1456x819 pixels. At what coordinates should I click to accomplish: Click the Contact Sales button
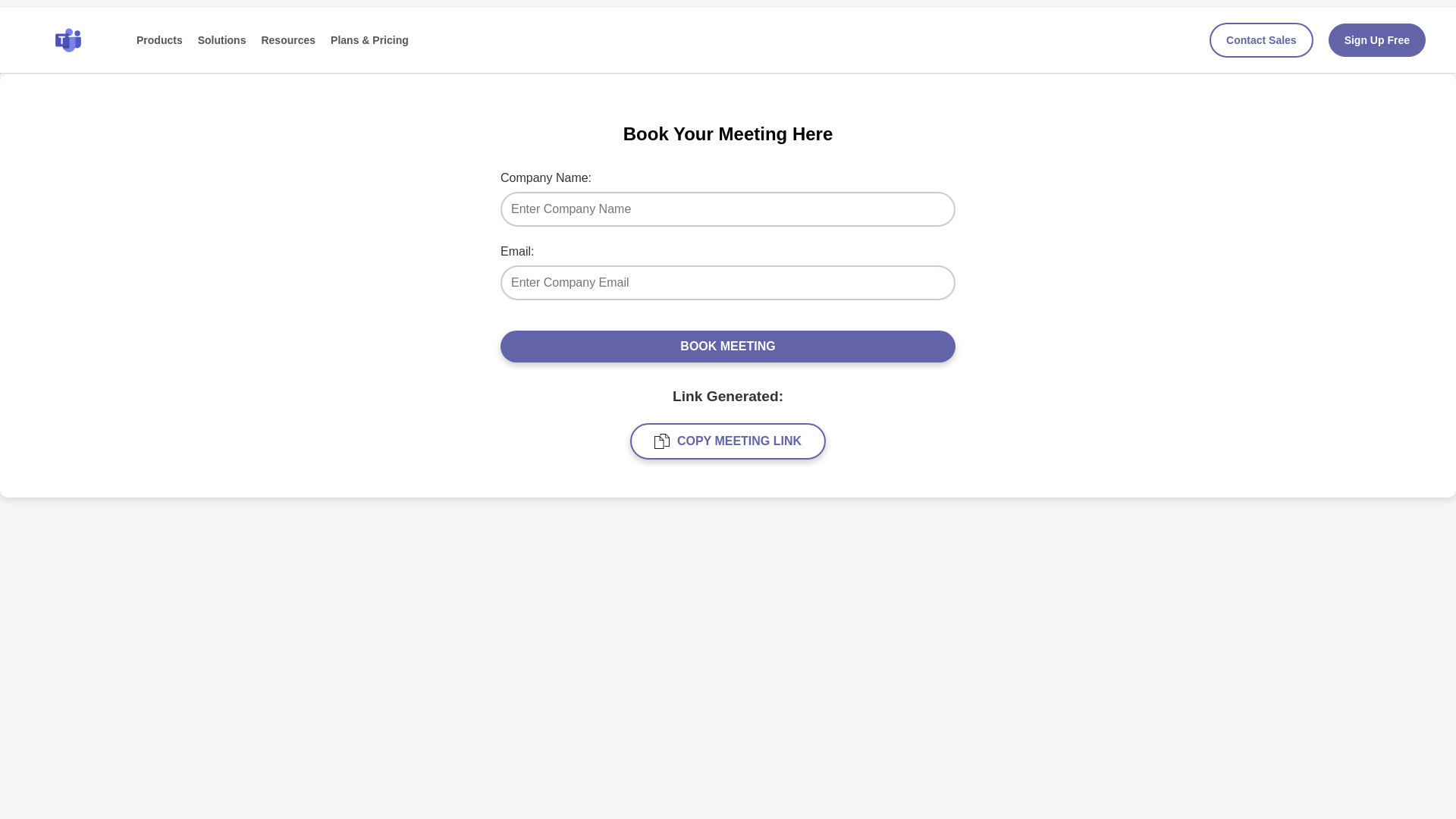(x=1260, y=40)
